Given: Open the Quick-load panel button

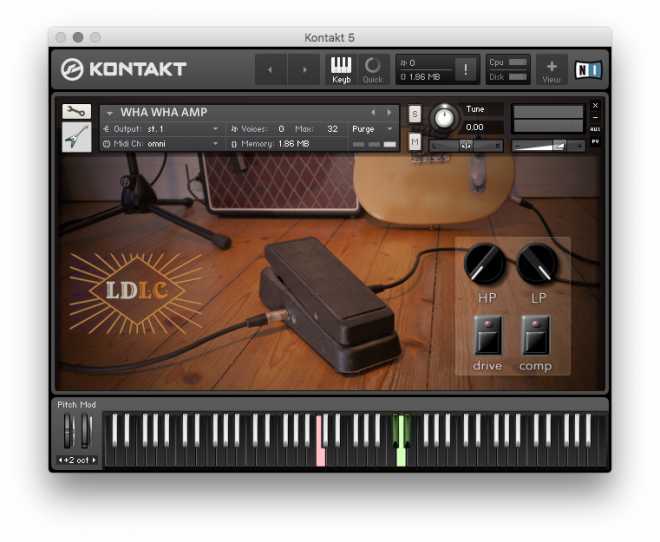Looking at the screenshot, I should [x=373, y=69].
